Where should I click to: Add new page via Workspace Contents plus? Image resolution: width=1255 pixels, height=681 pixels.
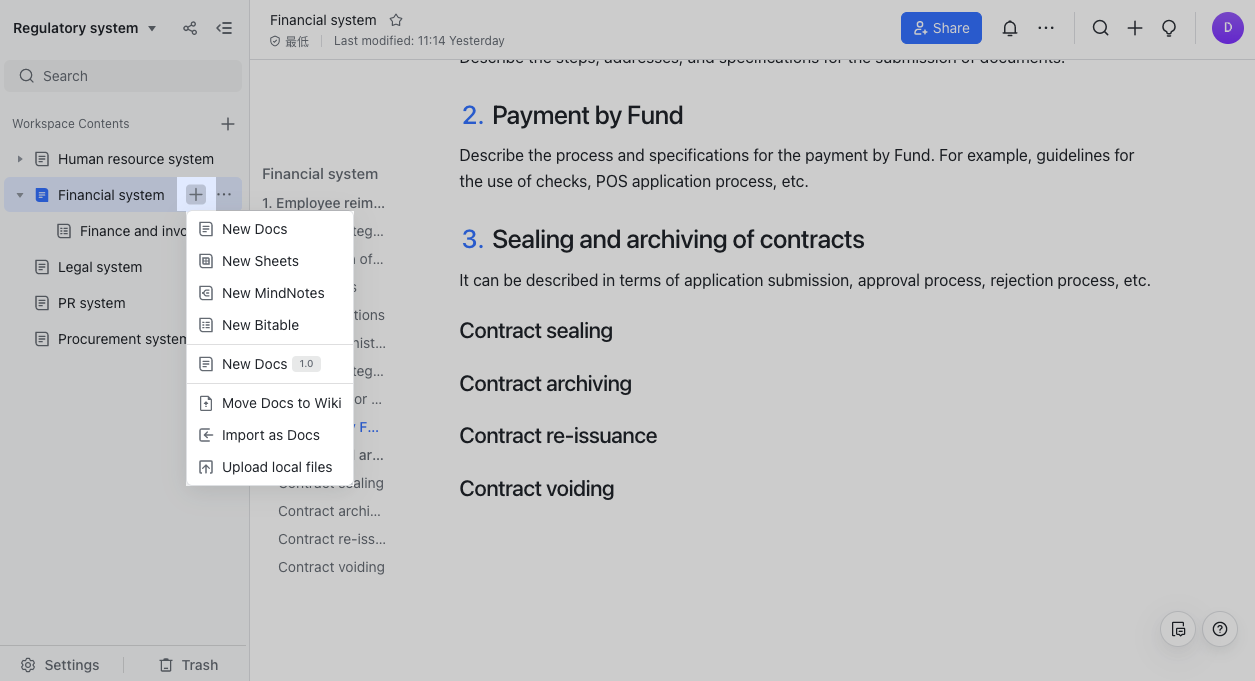228,124
